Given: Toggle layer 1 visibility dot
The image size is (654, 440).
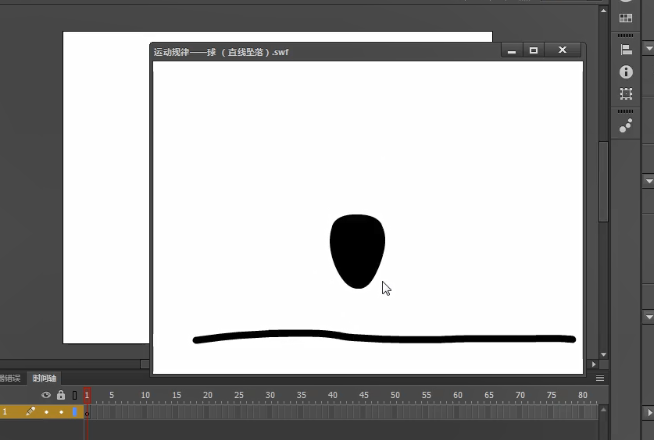Looking at the screenshot, I should click(x=46, y=412).
